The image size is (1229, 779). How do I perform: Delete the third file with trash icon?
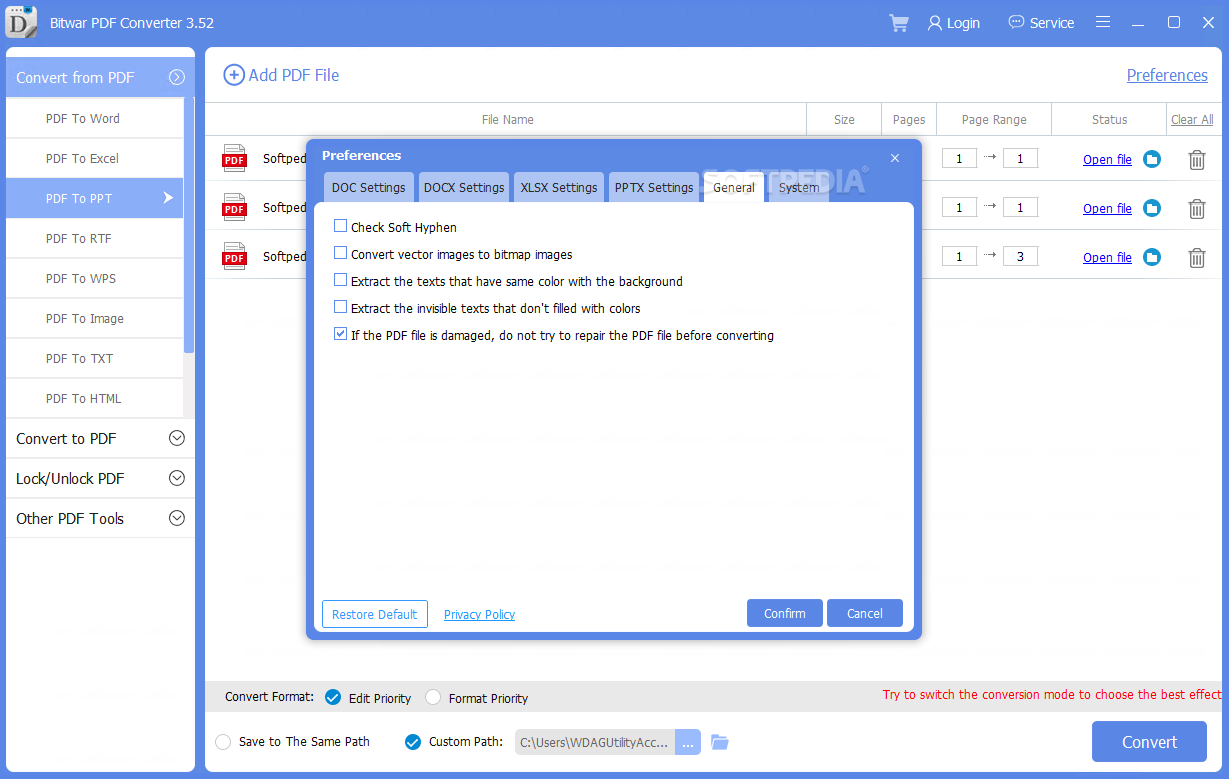tap(1196, 258)
